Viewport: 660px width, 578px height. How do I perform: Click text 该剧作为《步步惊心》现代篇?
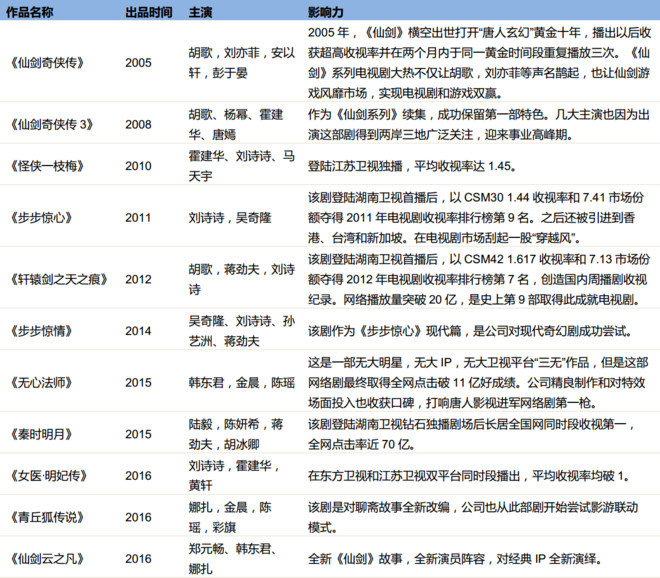[470, 331]
